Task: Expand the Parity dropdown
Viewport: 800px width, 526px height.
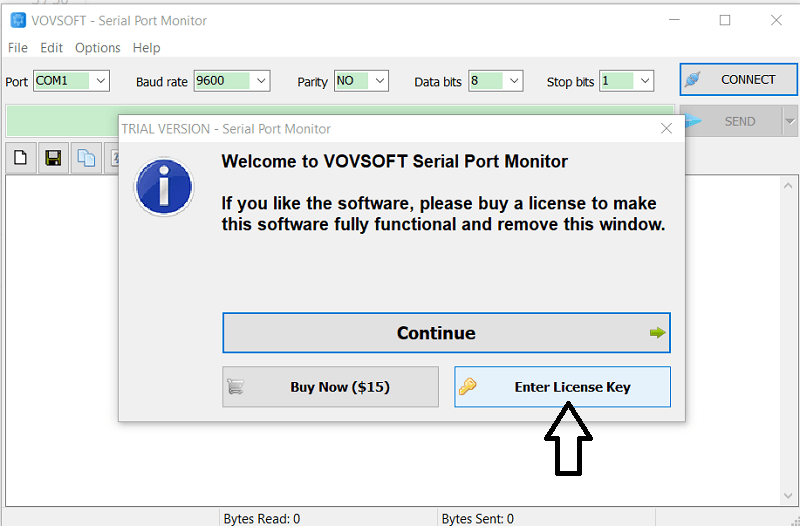Action: coord(385,81)
